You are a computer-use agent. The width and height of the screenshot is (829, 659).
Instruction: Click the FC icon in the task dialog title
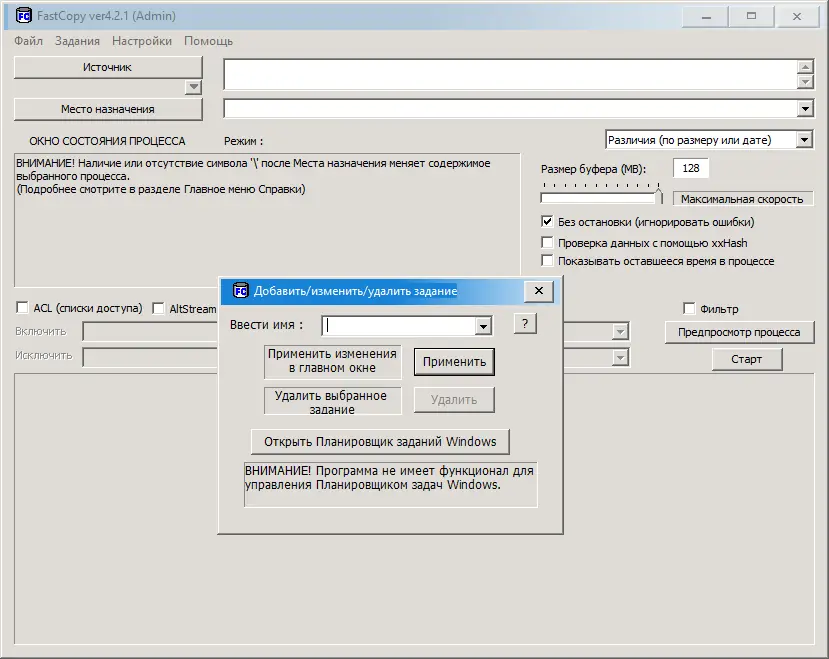point(241,290)
